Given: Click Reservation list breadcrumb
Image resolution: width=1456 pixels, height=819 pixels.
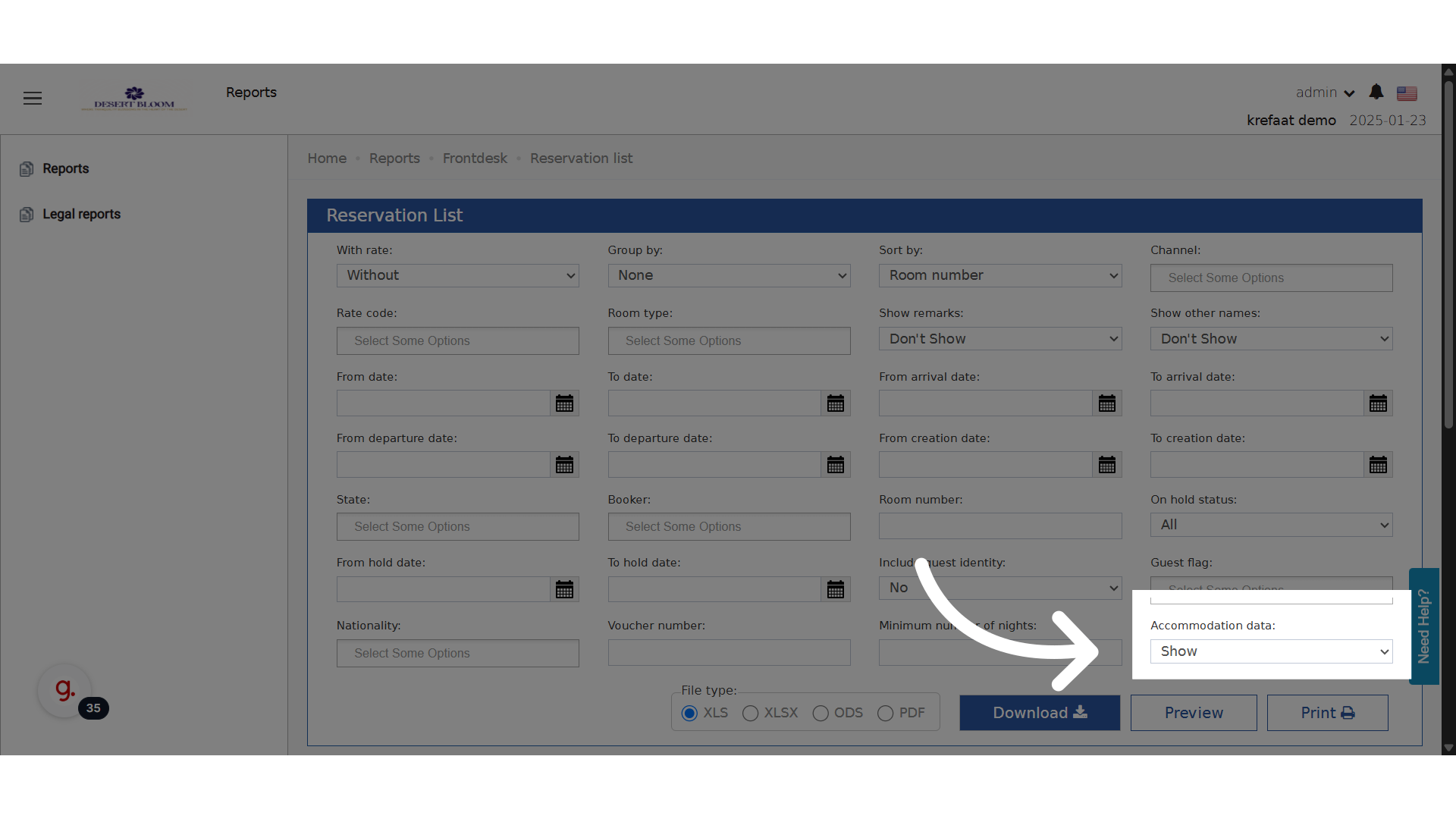Looking at the screenshot, I should point(581,158).
